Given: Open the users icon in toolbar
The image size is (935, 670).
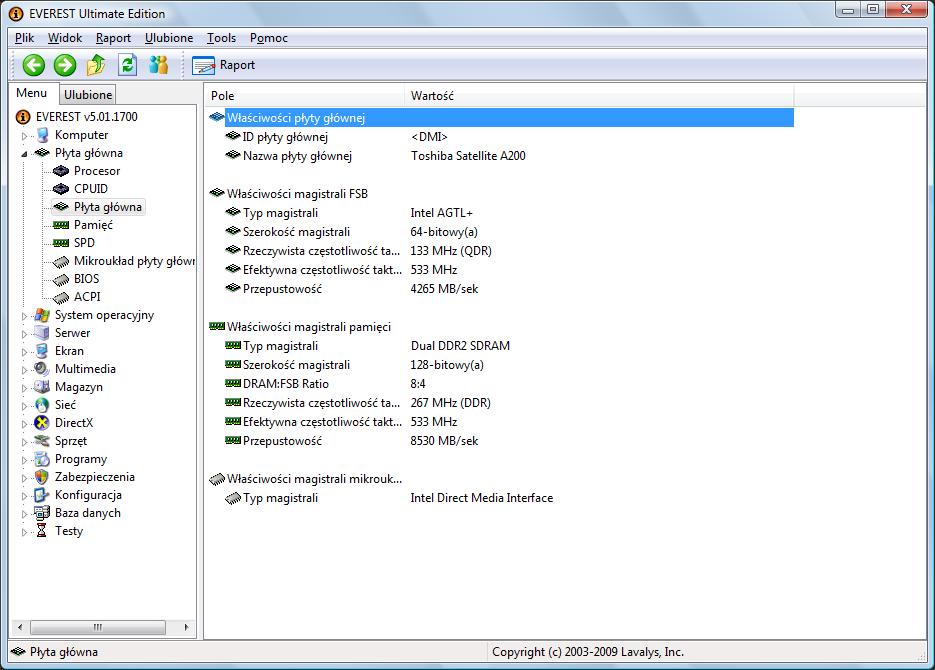Looking at the screenshot, I should point(159,65).
